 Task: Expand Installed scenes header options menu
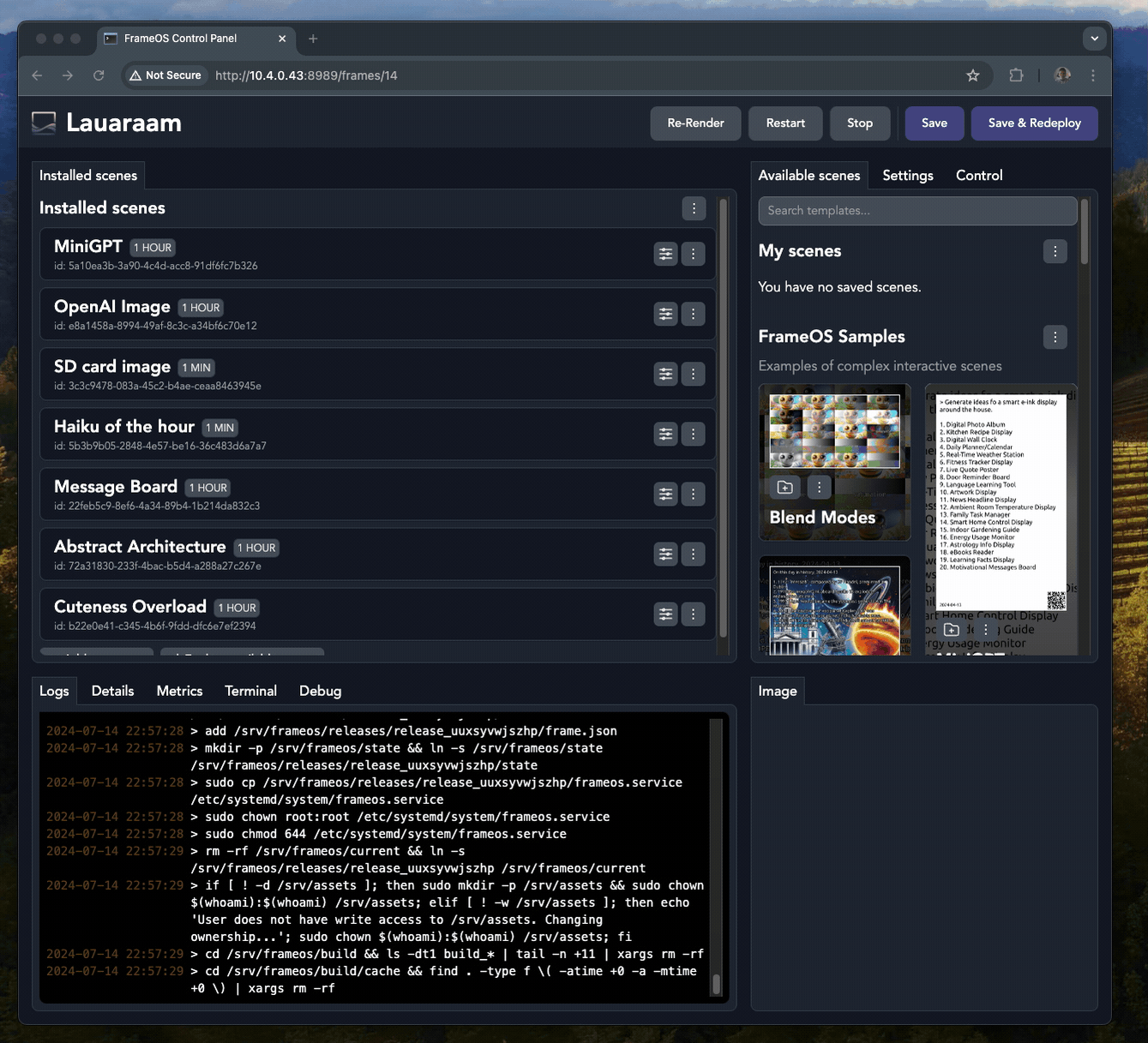(694, 208)
